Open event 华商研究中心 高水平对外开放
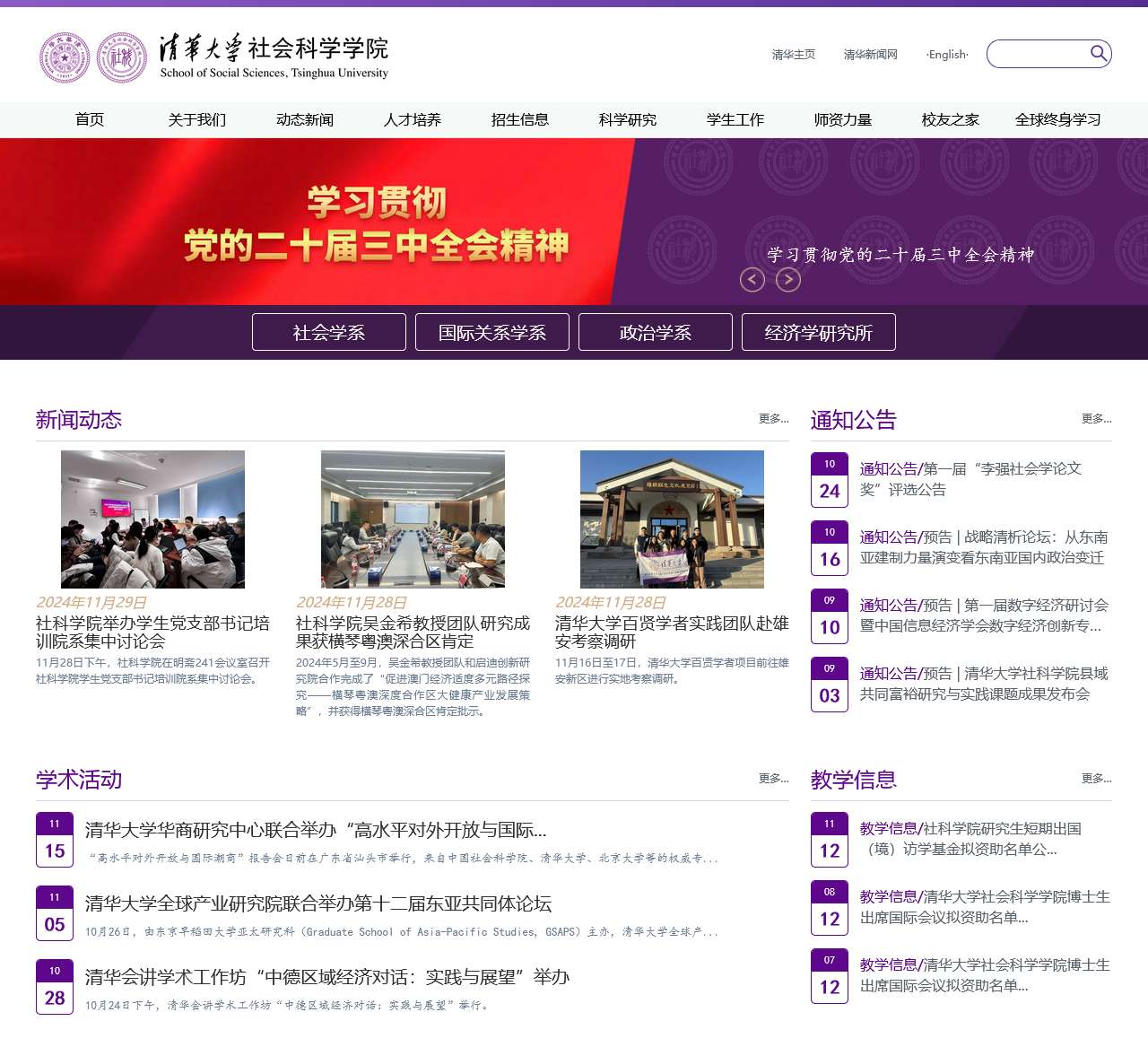The width and height of the screenshot is (1148, 1047). (316, 830)
